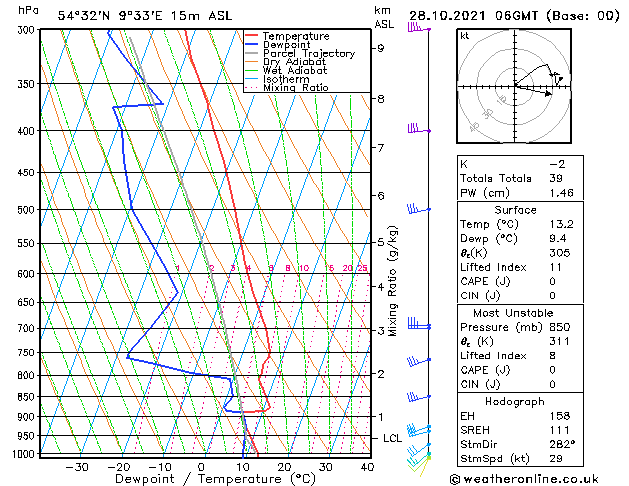Click the 'Parcel Trajectory' legend label
This screenshot has height=486, width=629.
(309, 53)
